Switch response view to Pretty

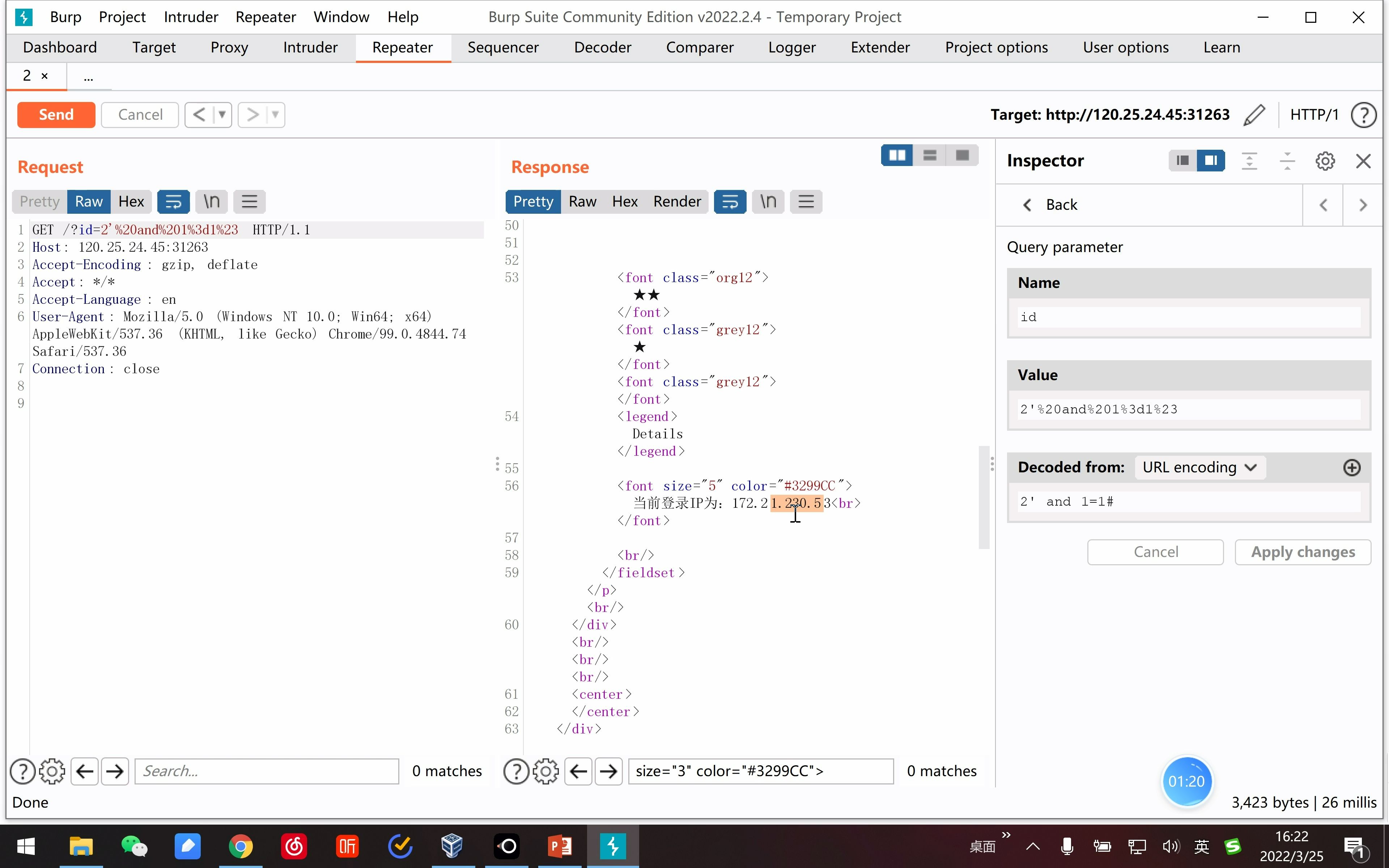tap(533, 201)
